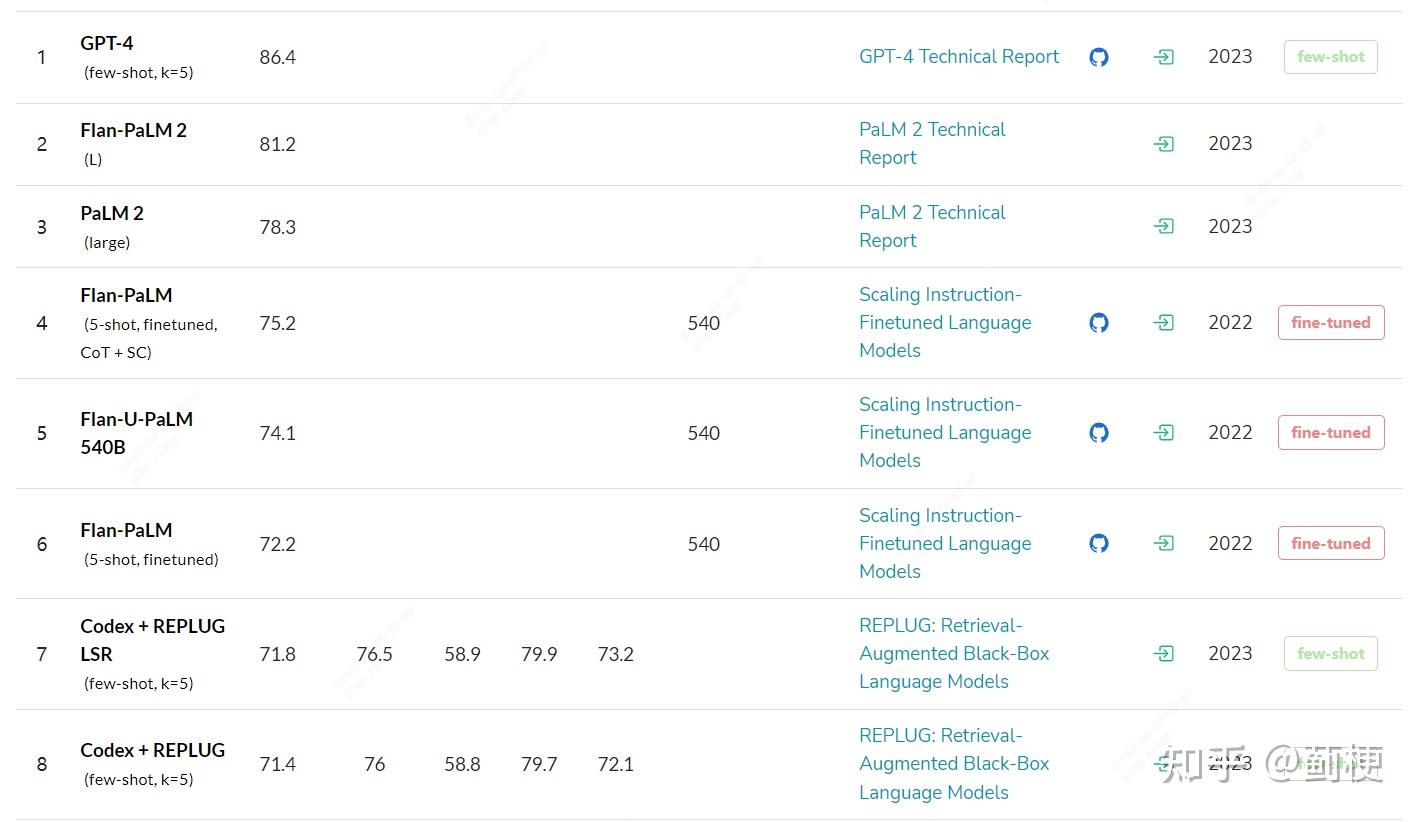Open the Codex + REPLUG LSR model entry
Viewport: 1420px width, 822px height.
tap(152, 640)
